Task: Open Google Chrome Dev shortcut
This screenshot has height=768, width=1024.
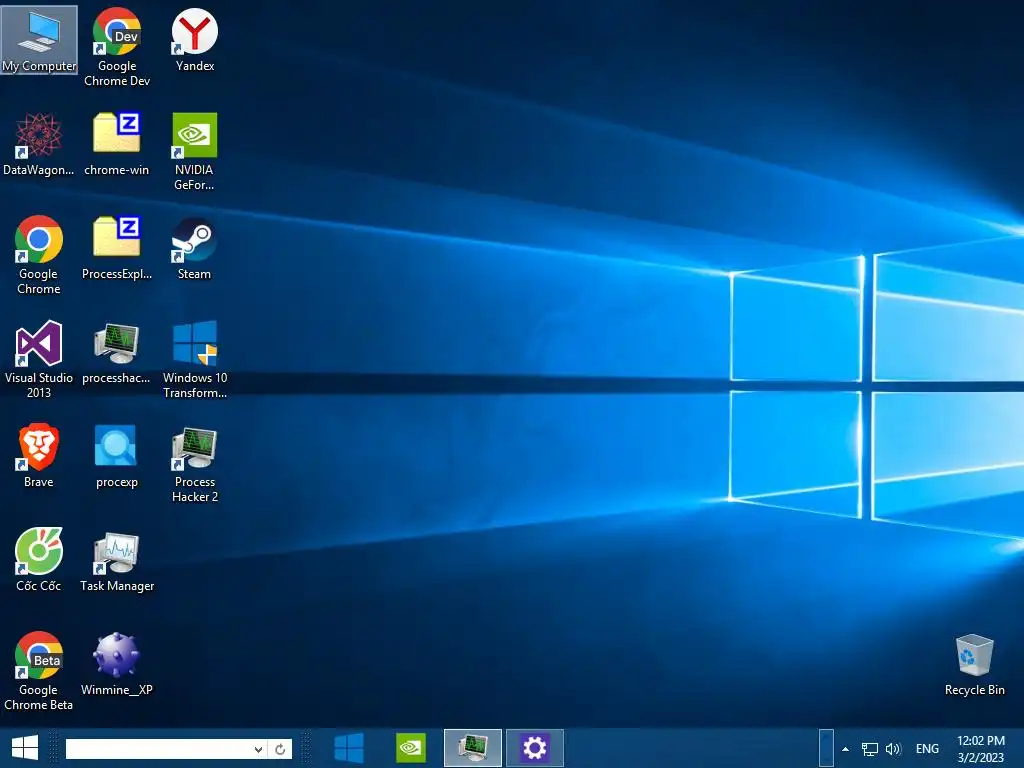Action: tap(117, 47)
